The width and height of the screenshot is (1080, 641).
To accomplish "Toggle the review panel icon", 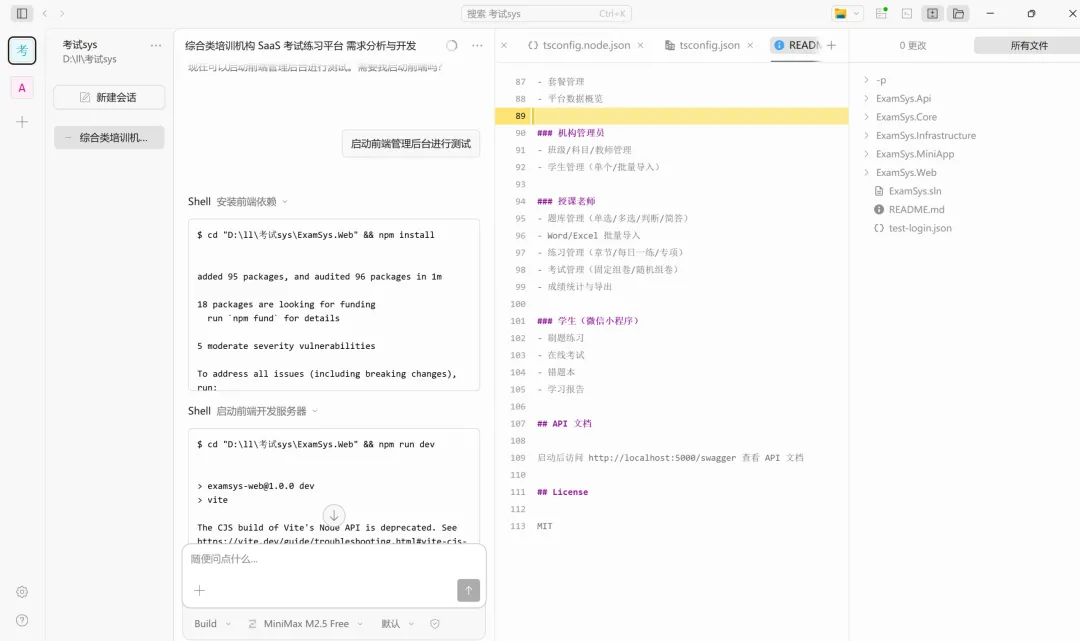I will 932,13.
